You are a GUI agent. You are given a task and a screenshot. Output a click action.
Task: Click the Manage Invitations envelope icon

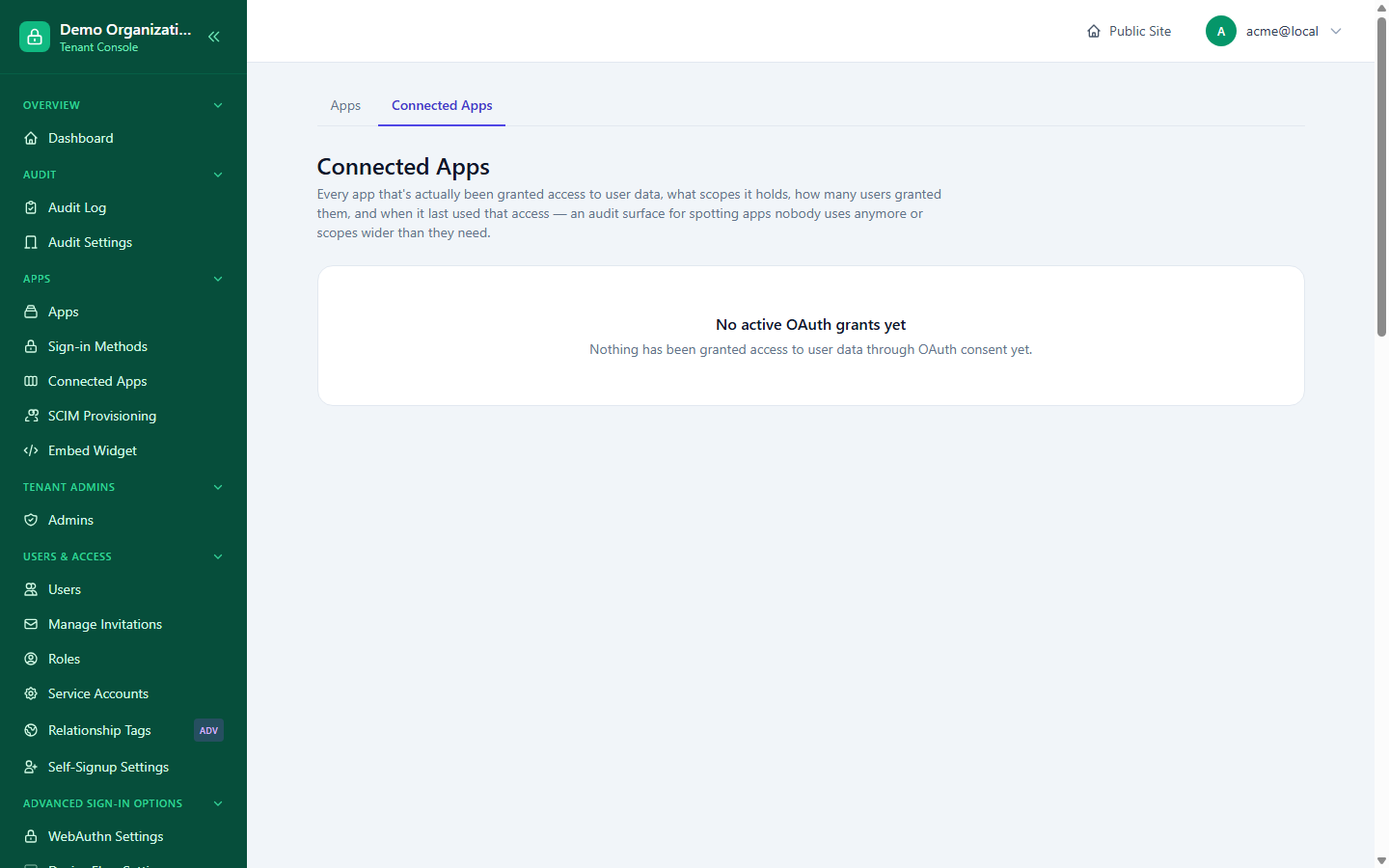tap(31, 624)
